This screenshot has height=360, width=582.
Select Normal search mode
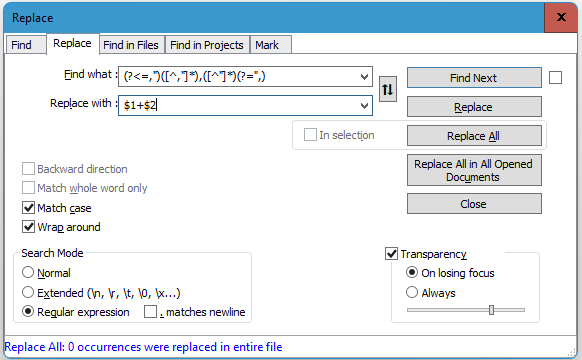tap(46, 273)
